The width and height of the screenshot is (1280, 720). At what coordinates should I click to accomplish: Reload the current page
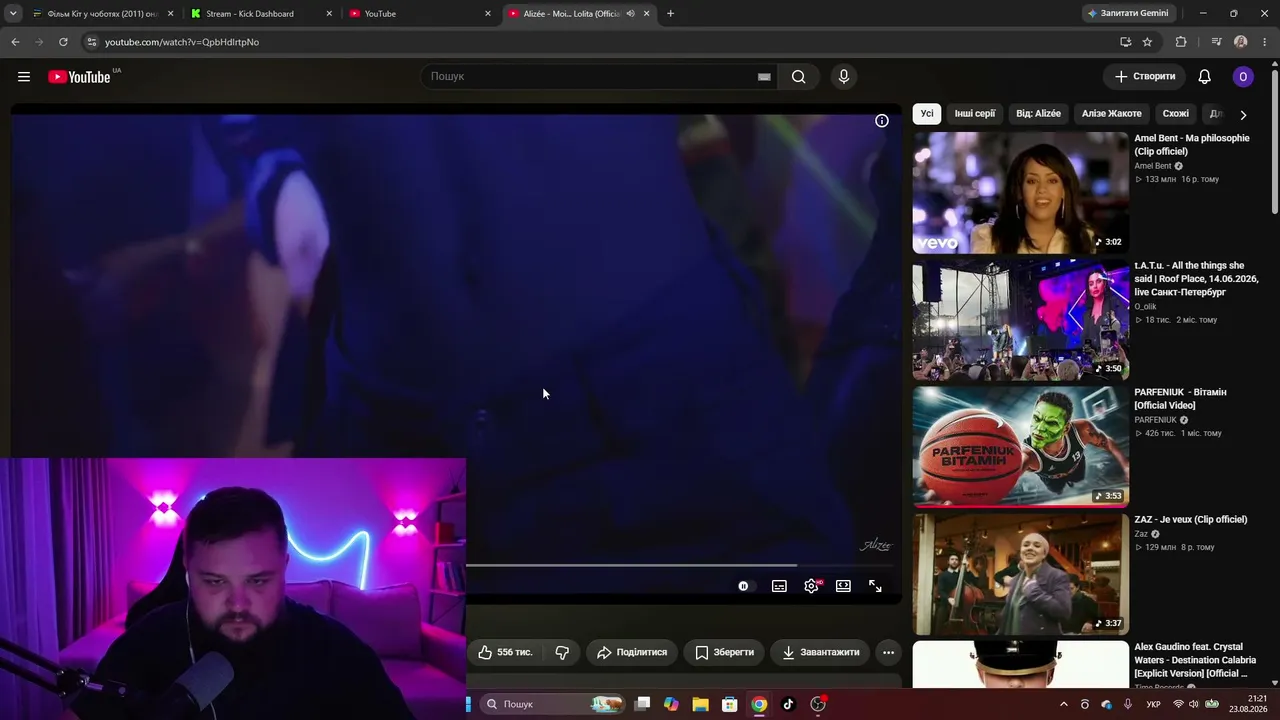pyautogui.click(x=63, y=42)
